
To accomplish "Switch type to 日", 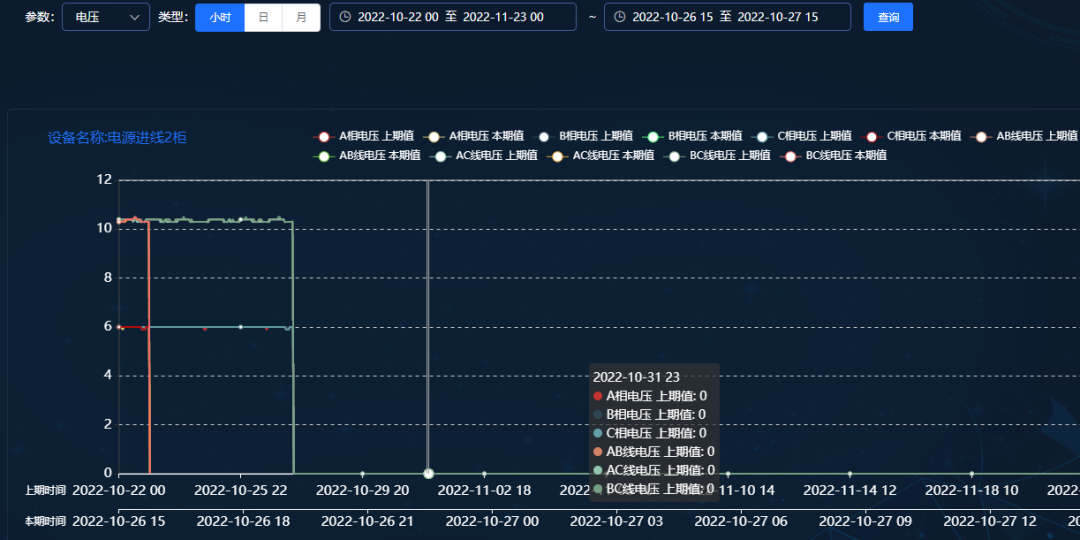I will [263, 17].
